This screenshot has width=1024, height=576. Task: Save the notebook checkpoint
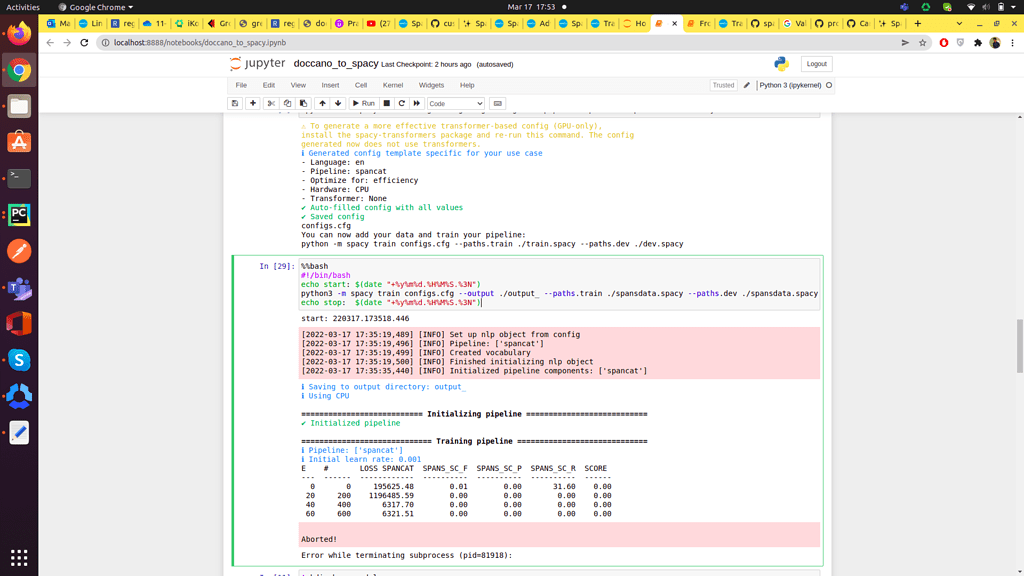coord(236,103)
